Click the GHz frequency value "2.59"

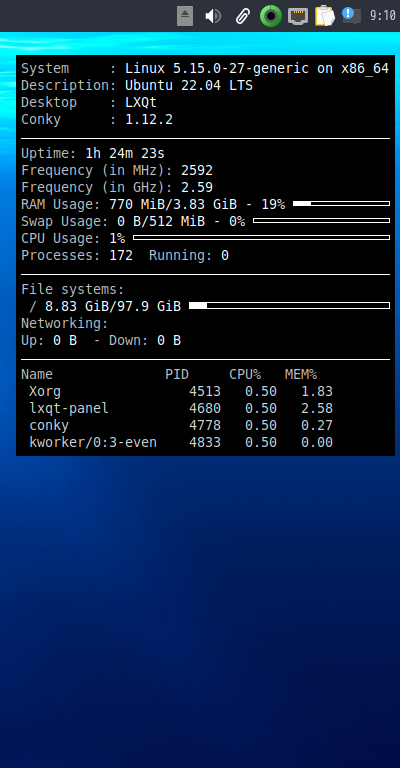click(x=197, y=187)
